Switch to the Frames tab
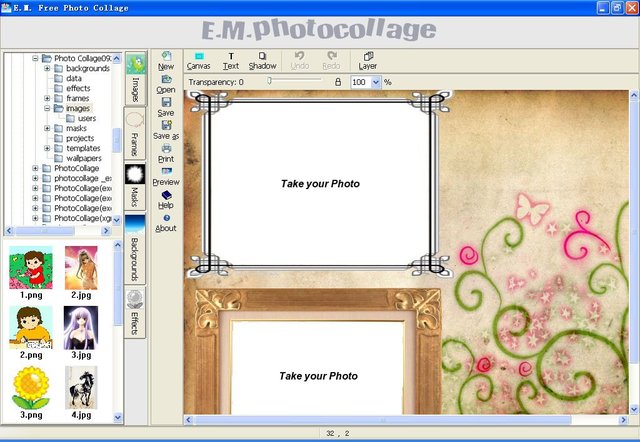 coord(135,134)
